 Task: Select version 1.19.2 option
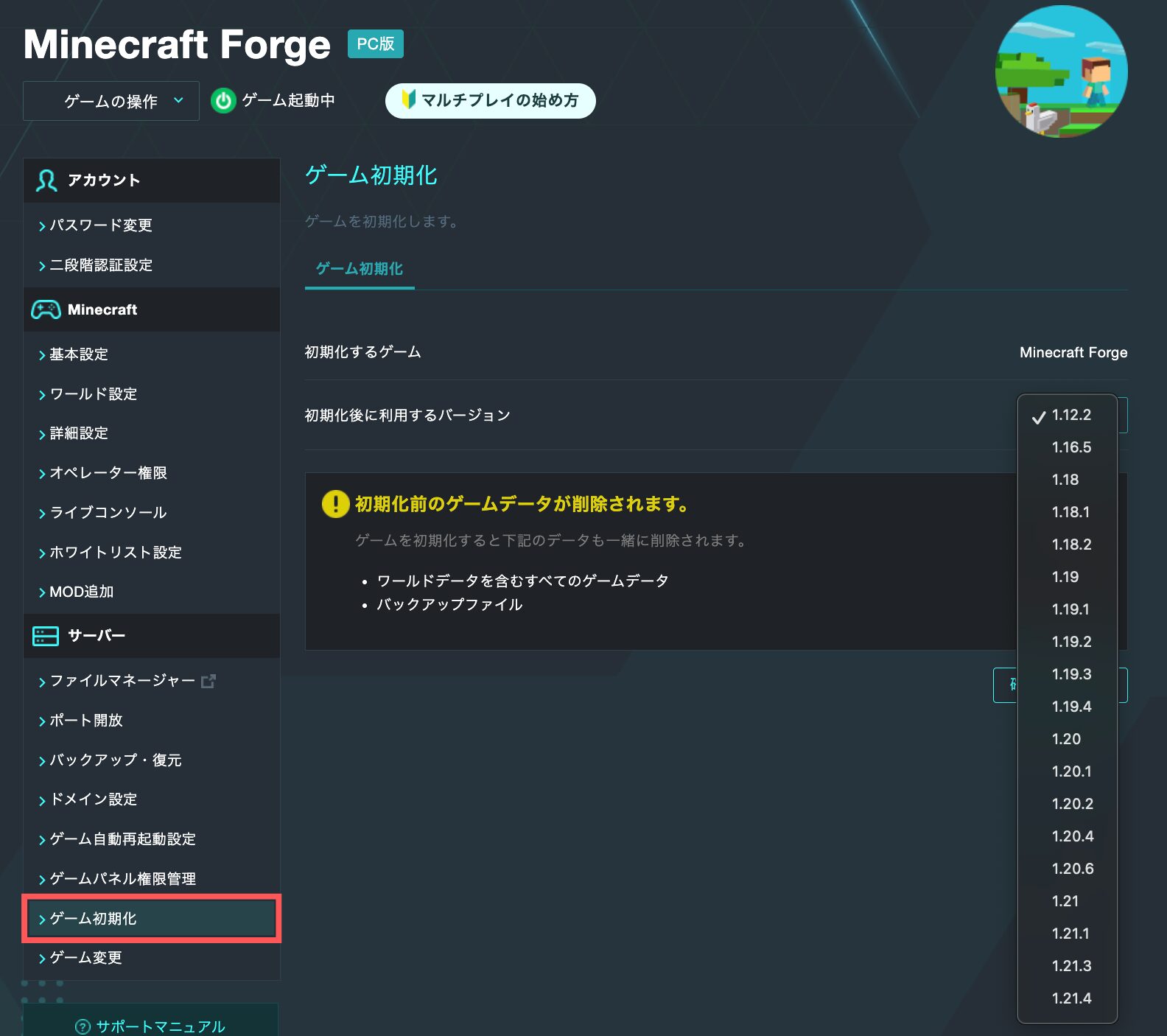(x=1068, y=642)
